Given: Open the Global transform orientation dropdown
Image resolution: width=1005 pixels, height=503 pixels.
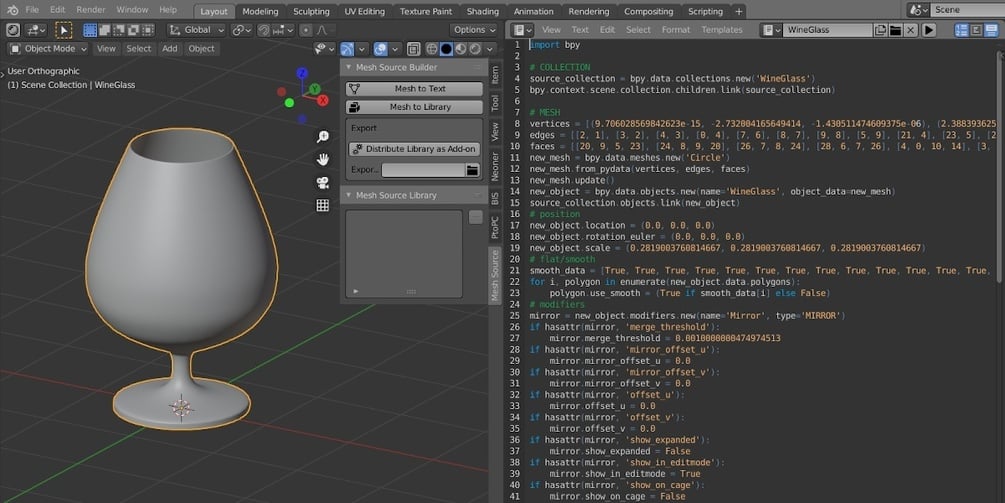Looking at the screenshot, I should tap(197, 30).
